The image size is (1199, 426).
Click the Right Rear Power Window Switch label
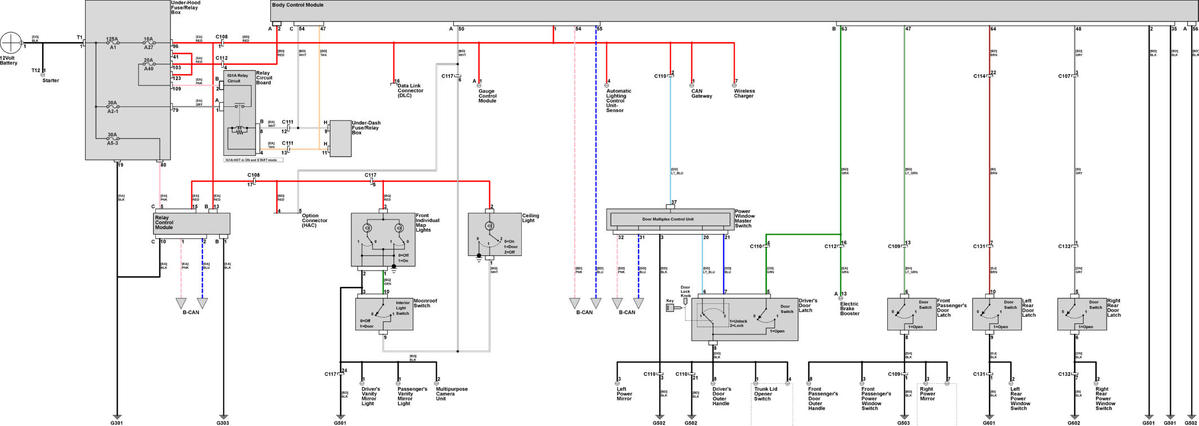1106,397
